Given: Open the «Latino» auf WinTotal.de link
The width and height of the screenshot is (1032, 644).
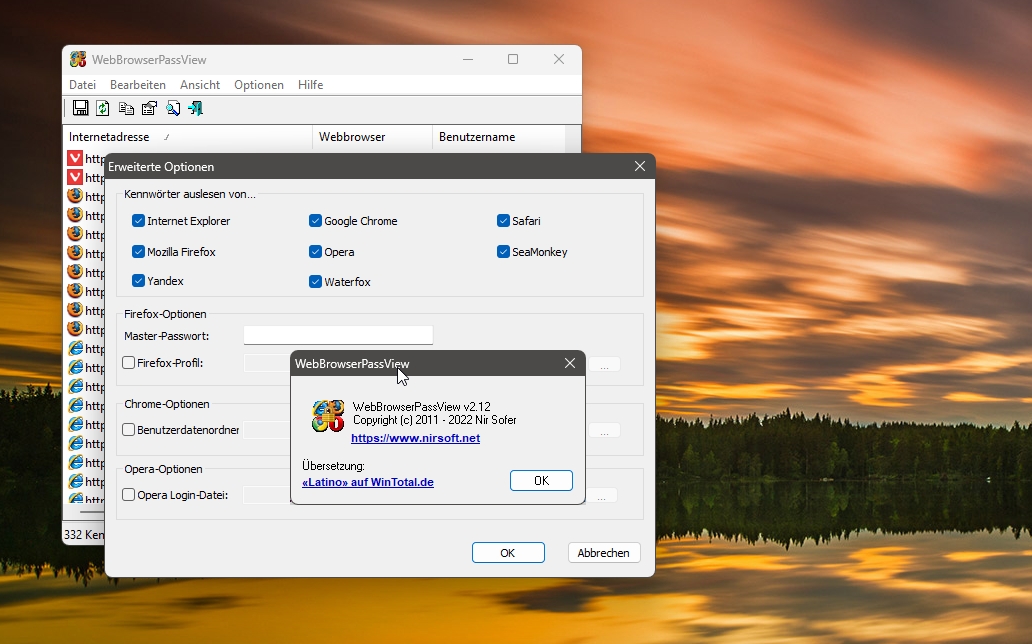Looking at the screenshot, I should click(368, 482).
